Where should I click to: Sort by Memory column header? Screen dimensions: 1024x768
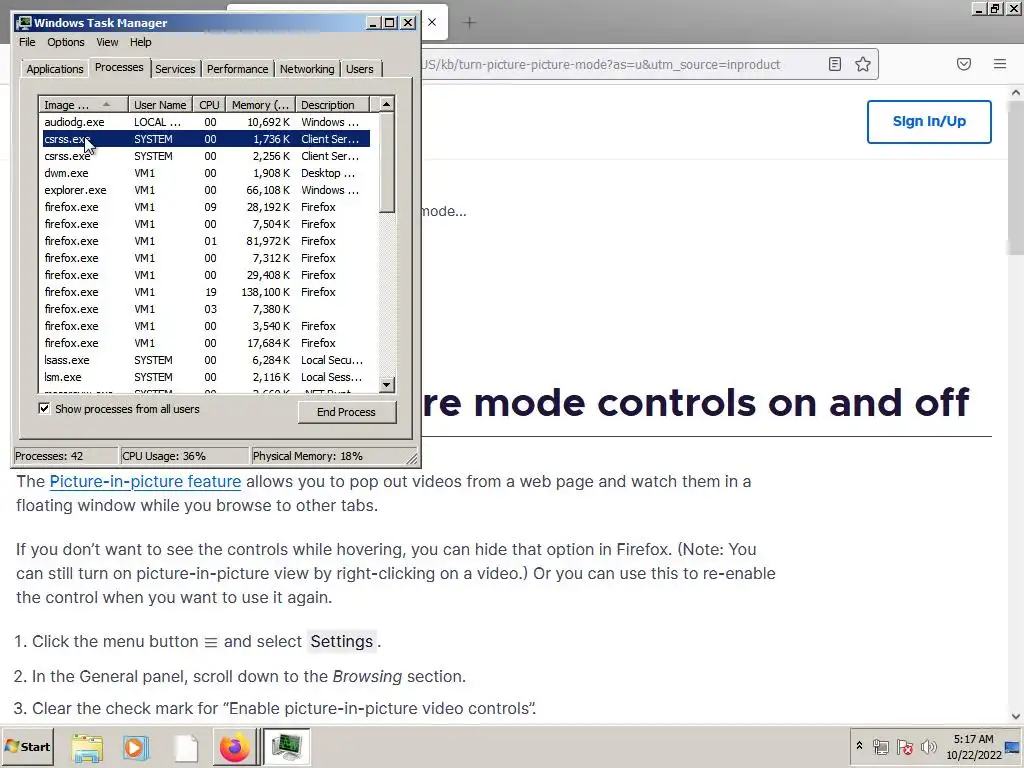point(260,104)
